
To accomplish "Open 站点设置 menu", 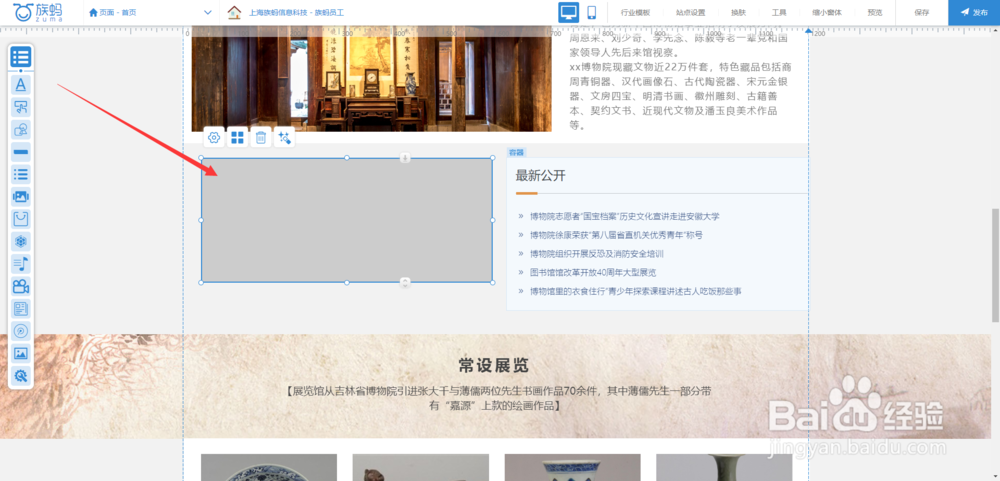I will tap(691, 12).
